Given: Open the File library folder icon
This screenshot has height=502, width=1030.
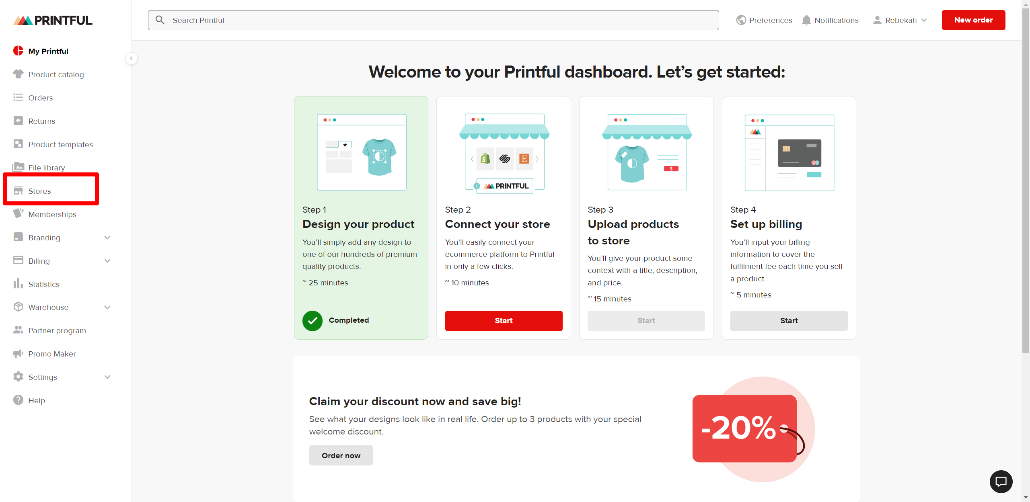Looking at the screenshot, I should [x=18, y=168].
